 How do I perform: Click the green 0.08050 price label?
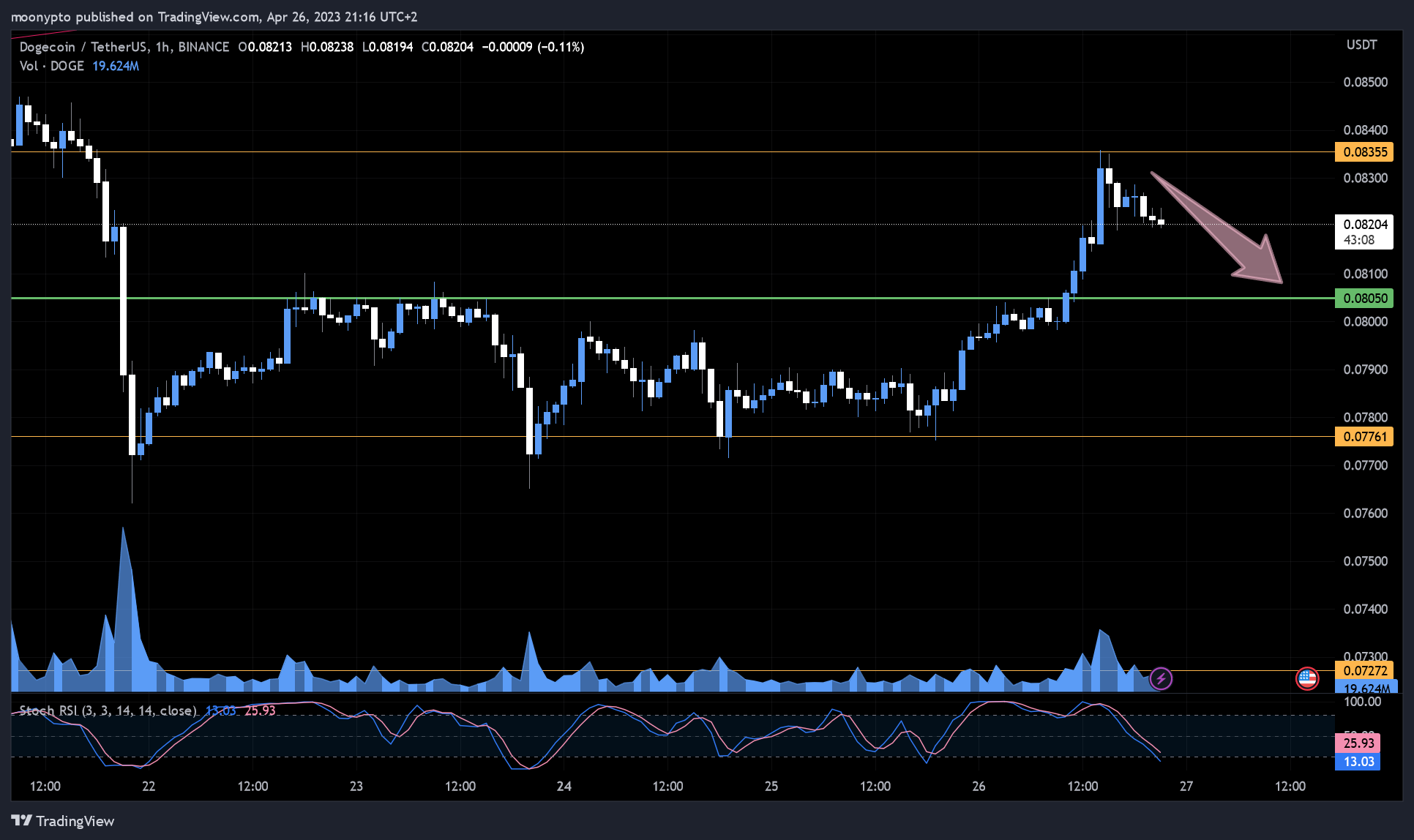click(1364, 298)
